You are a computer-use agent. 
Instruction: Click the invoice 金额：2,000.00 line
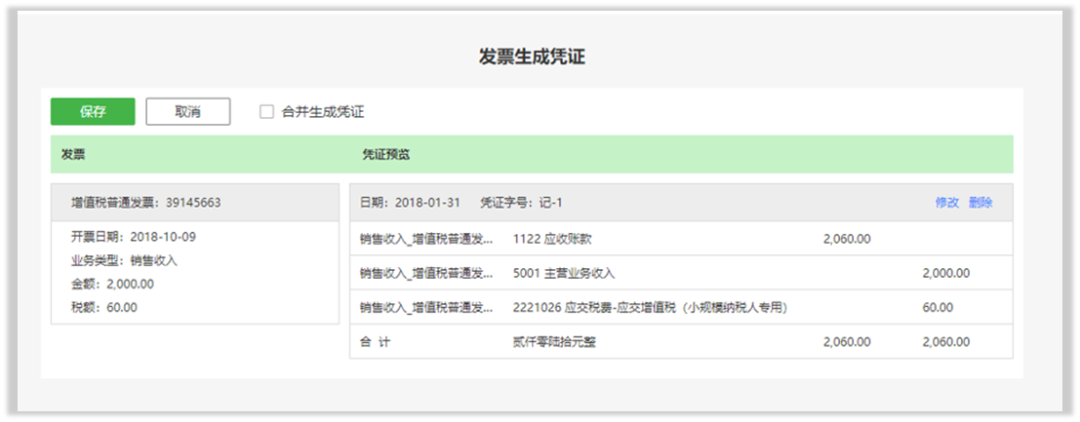(113, 284)
